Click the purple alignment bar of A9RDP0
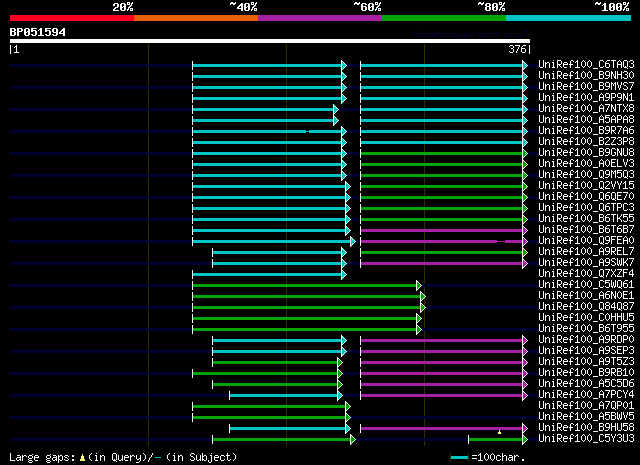This screenshot has height=465, width=640. [444, 340]
